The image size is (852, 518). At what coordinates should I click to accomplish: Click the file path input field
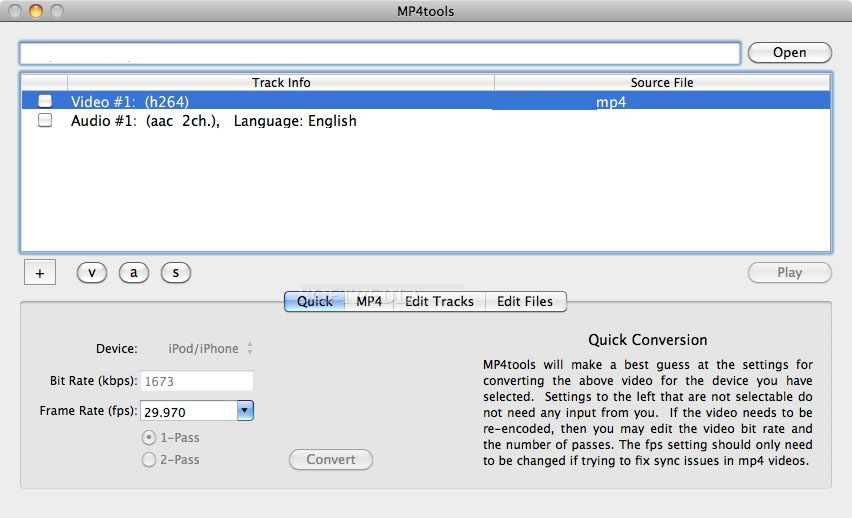(380, 53)
